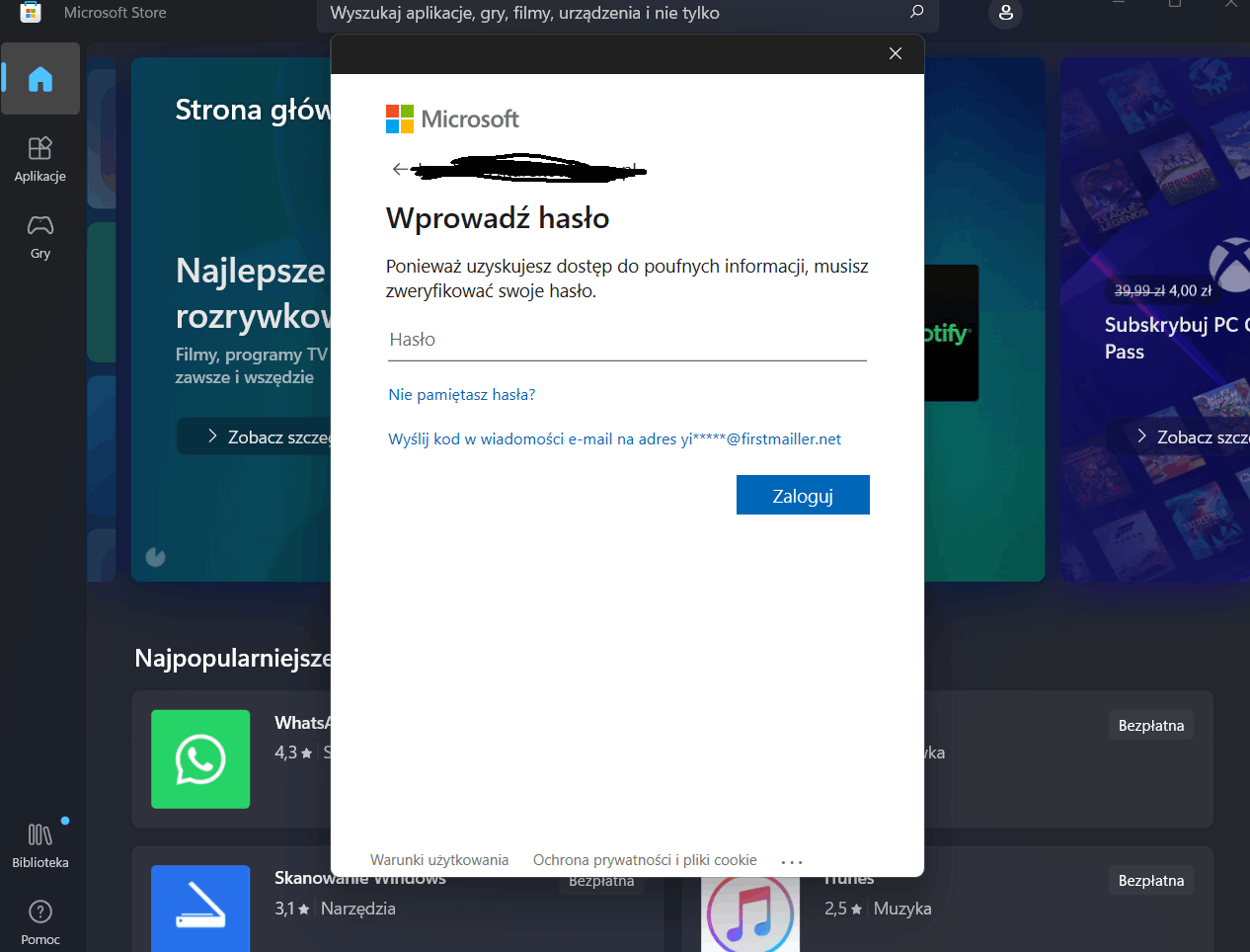Open the Warunki użytkowania link
Image resolution: width=1250 pixels, height=952 pixels.
click(x=439, y=860)
